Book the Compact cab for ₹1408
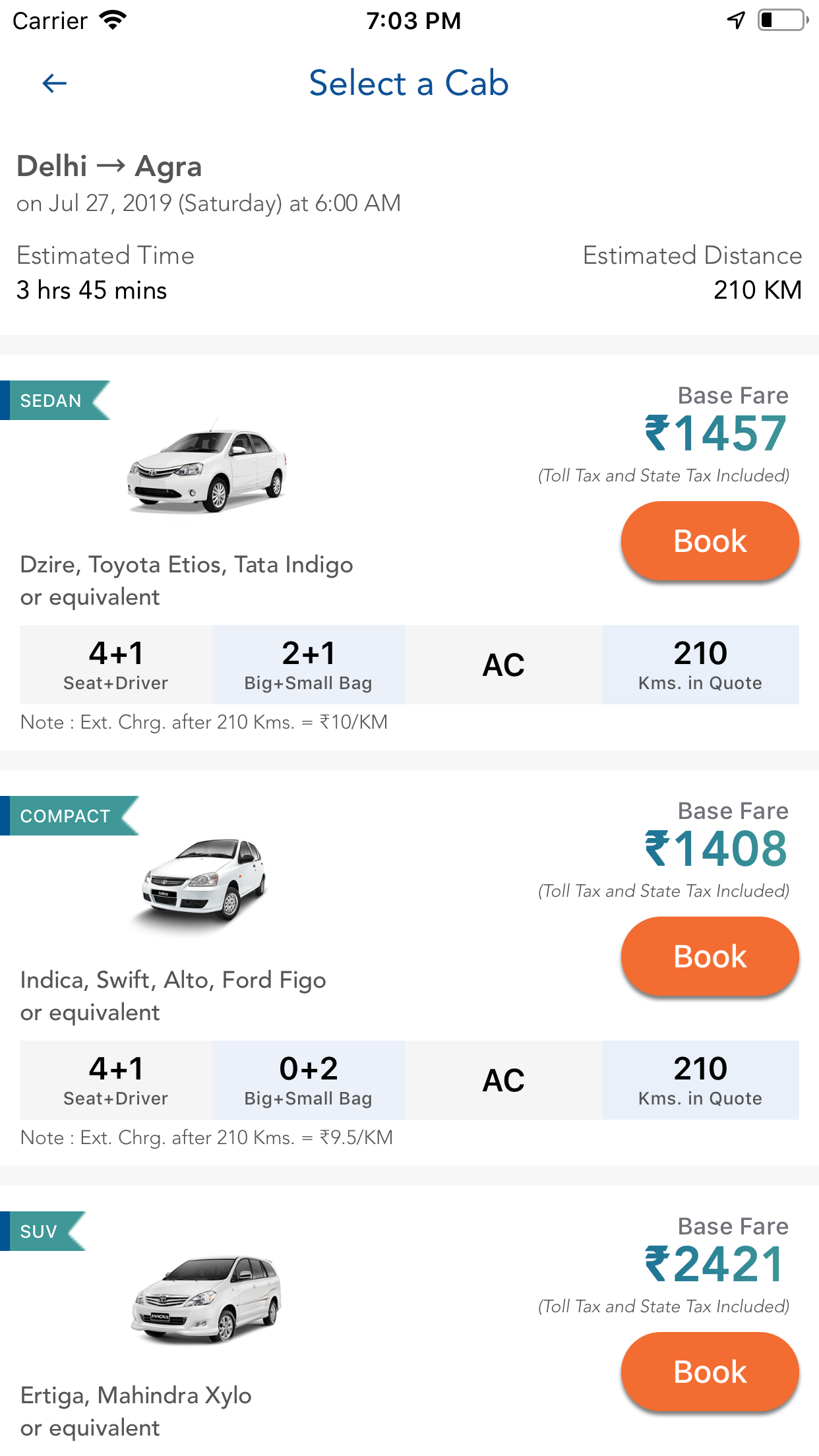Screen dimensions: 819x1456 pyautogui.click(x=710, y=957)
